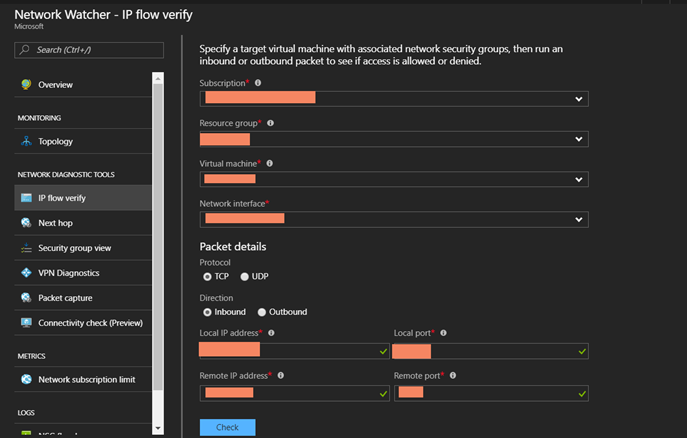Click the Overview icon in sidebar
This screenshot has height=438, width=687.
point(26,85)
